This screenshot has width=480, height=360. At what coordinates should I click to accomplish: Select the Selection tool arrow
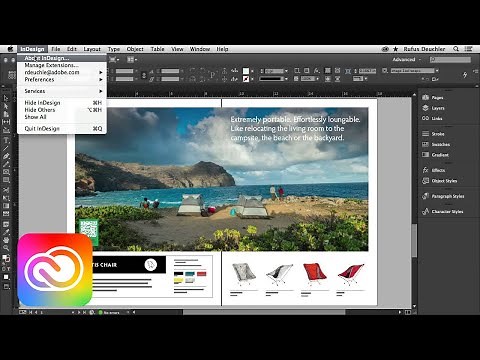click(x=6, y=98)
